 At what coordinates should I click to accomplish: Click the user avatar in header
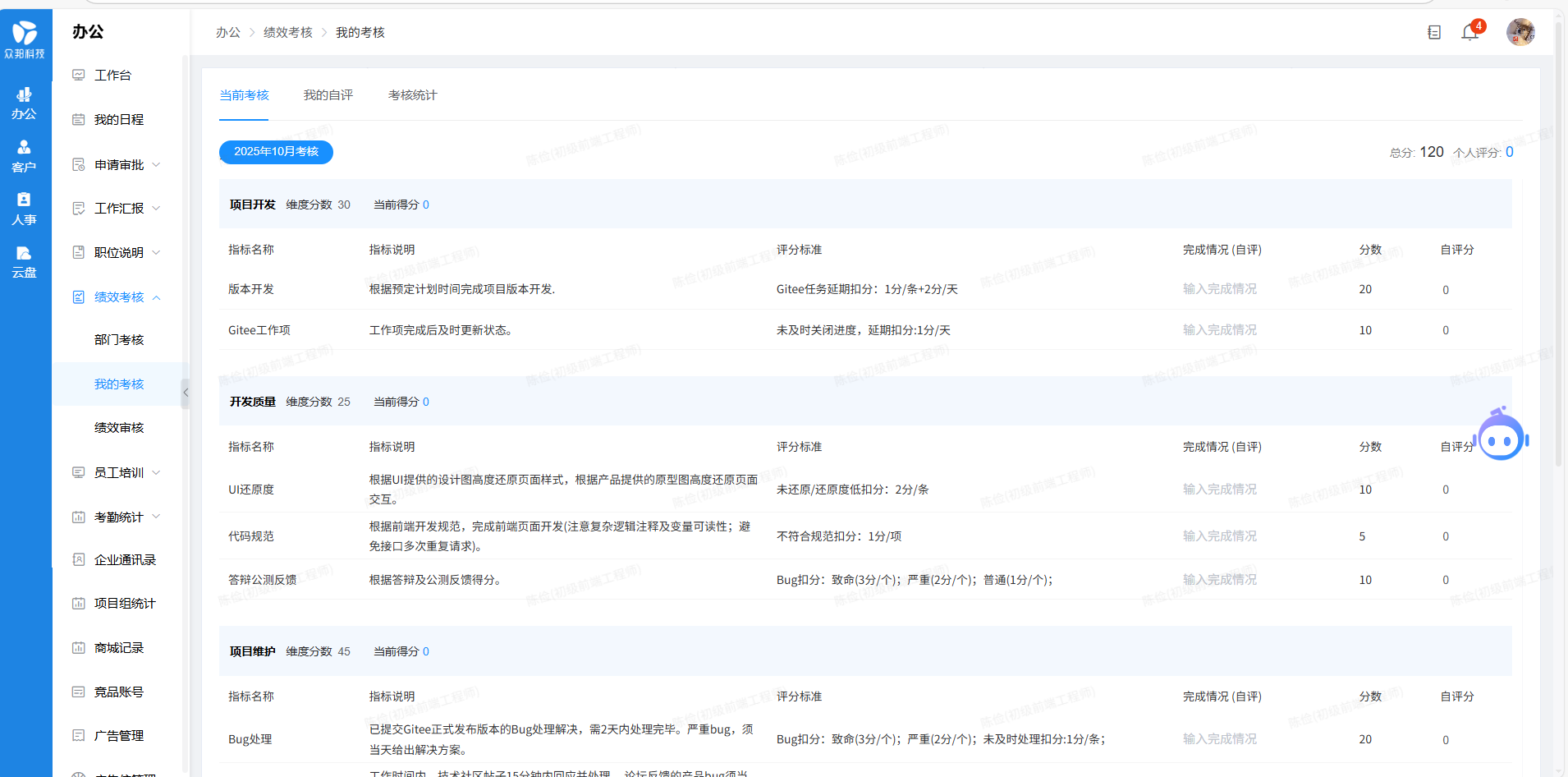coord(1520,32)
